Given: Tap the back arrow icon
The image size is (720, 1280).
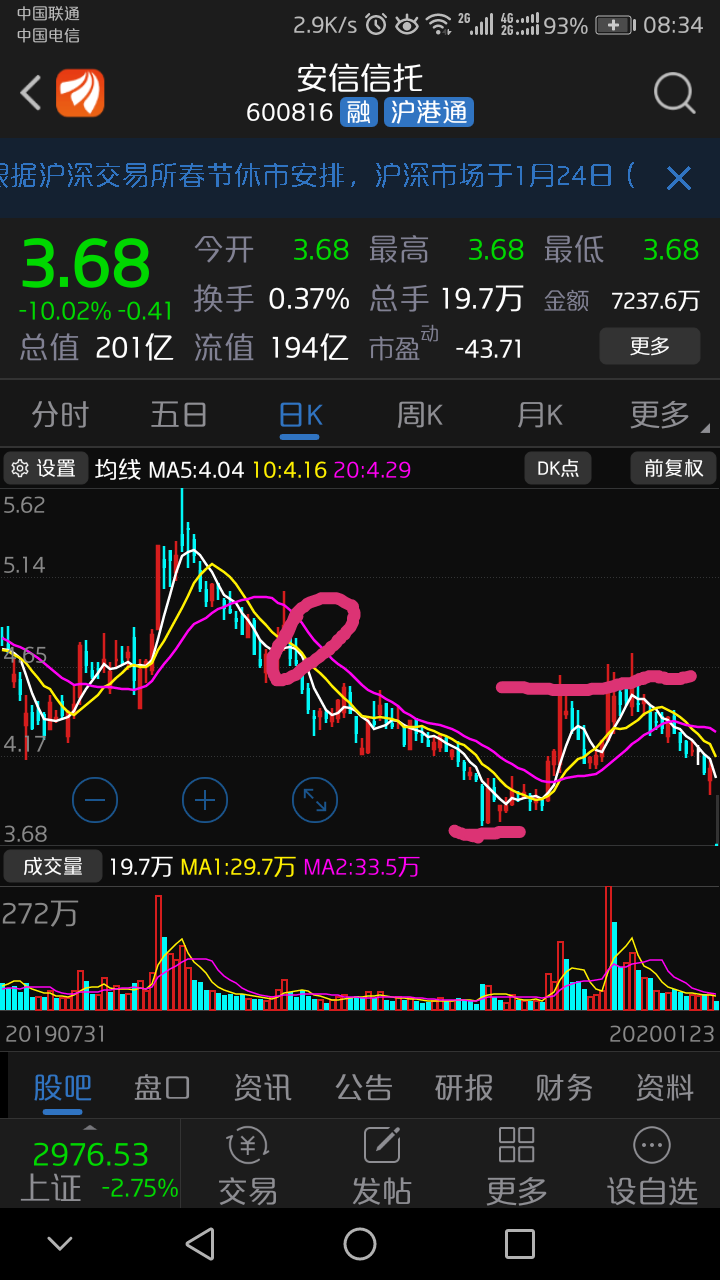Looking at the screenshot, I should (31, 93).
